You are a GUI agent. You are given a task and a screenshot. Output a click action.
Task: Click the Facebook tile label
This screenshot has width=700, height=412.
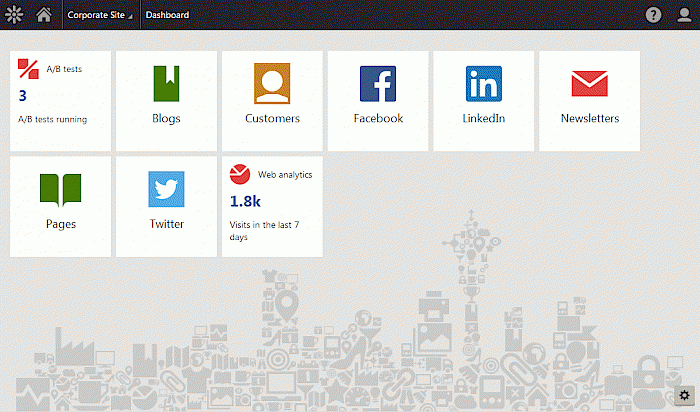tap(378, 118)
